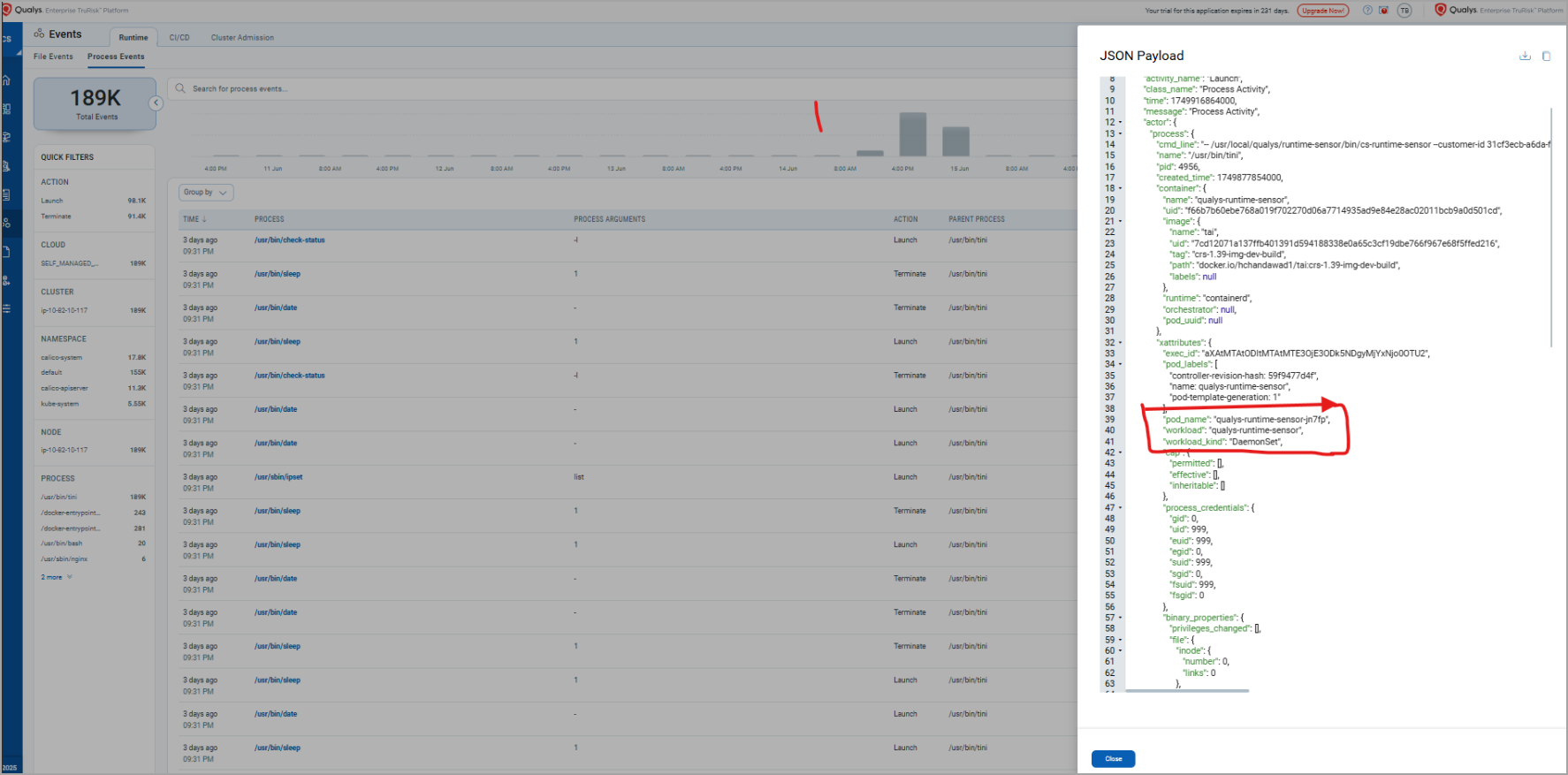Collapse the "inode" node on line 60
1568x775 pixels.
pyautogui.click(x=1121, y=650)
